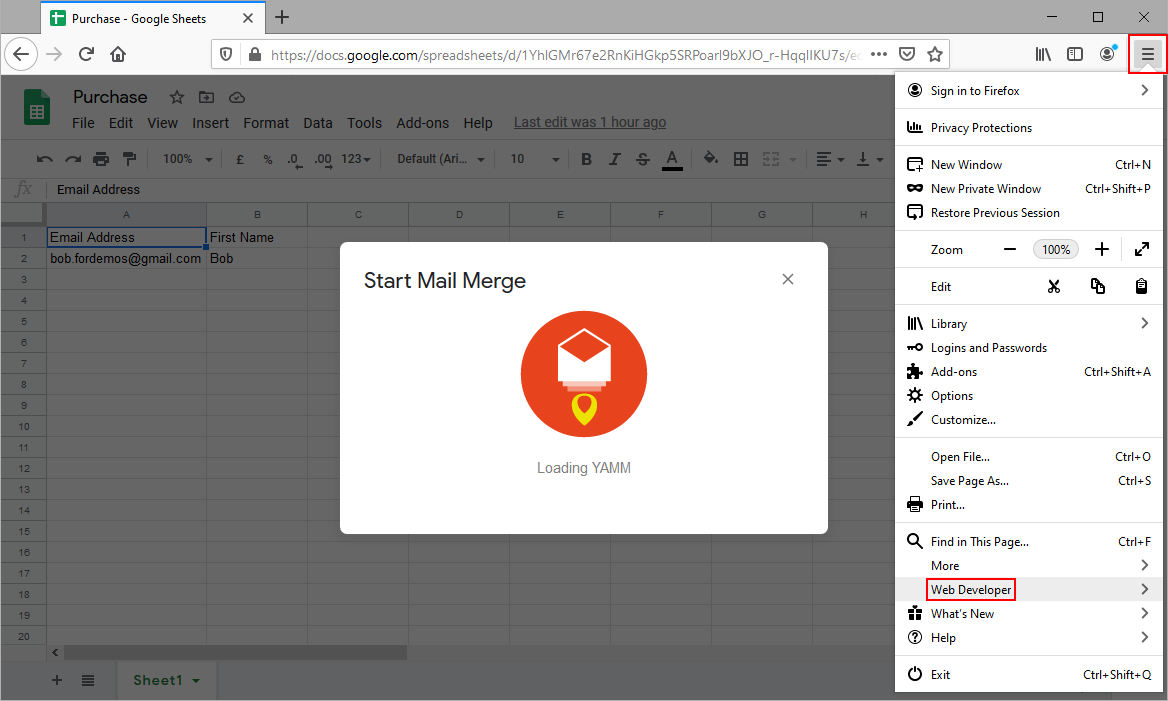Screen dimensions: 1168x701
Task: Reload the page with refresh icon
Action: click(86, 54)
